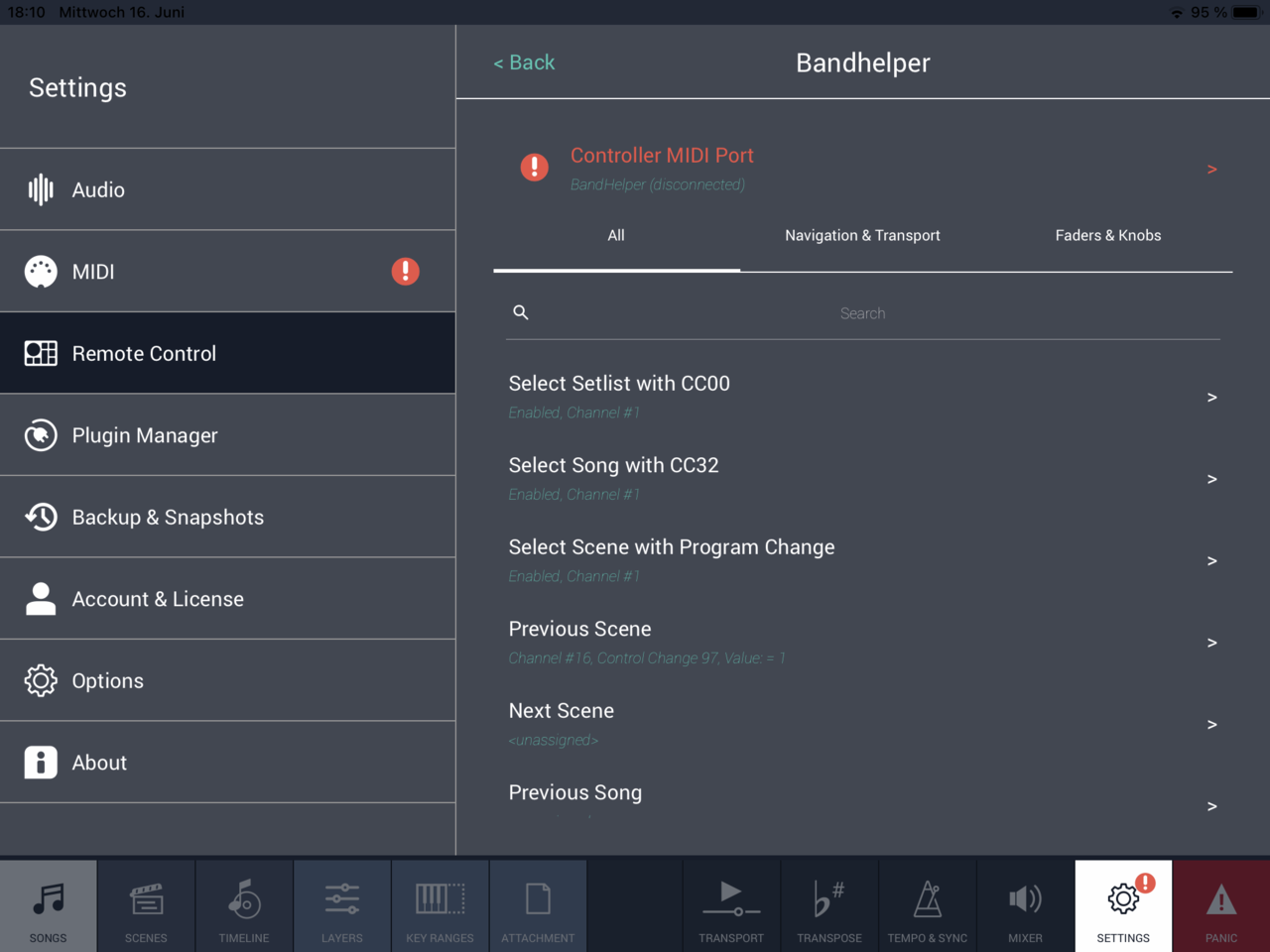Open About settings label

click(99, 763)
